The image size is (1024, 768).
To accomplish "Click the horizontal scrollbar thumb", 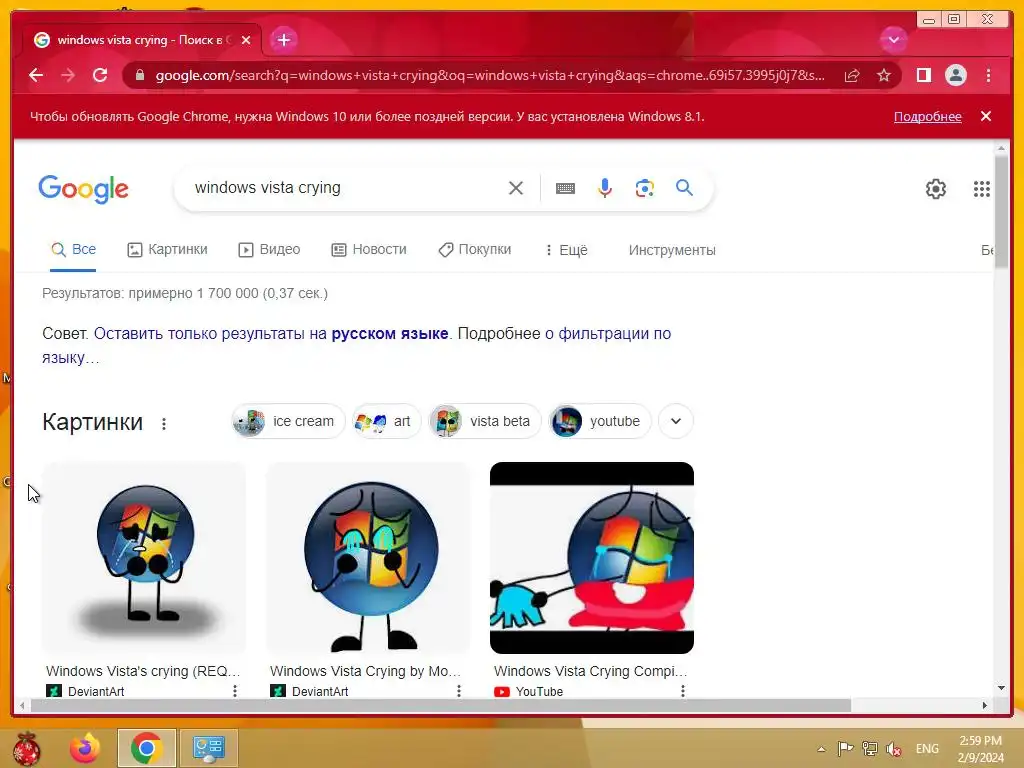I will [x=441, y=705].
